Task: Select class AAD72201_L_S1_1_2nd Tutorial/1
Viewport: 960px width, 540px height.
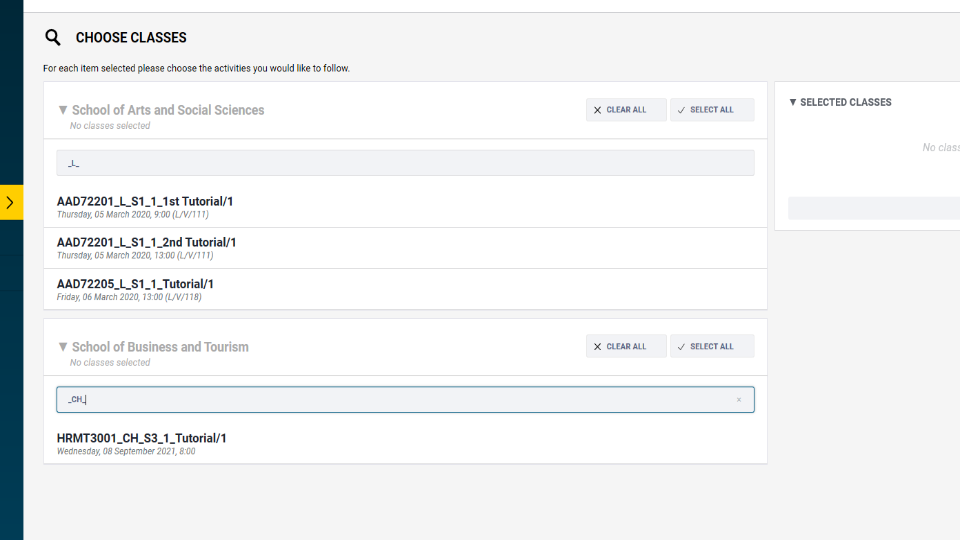Action: click(x=405, y=248)
